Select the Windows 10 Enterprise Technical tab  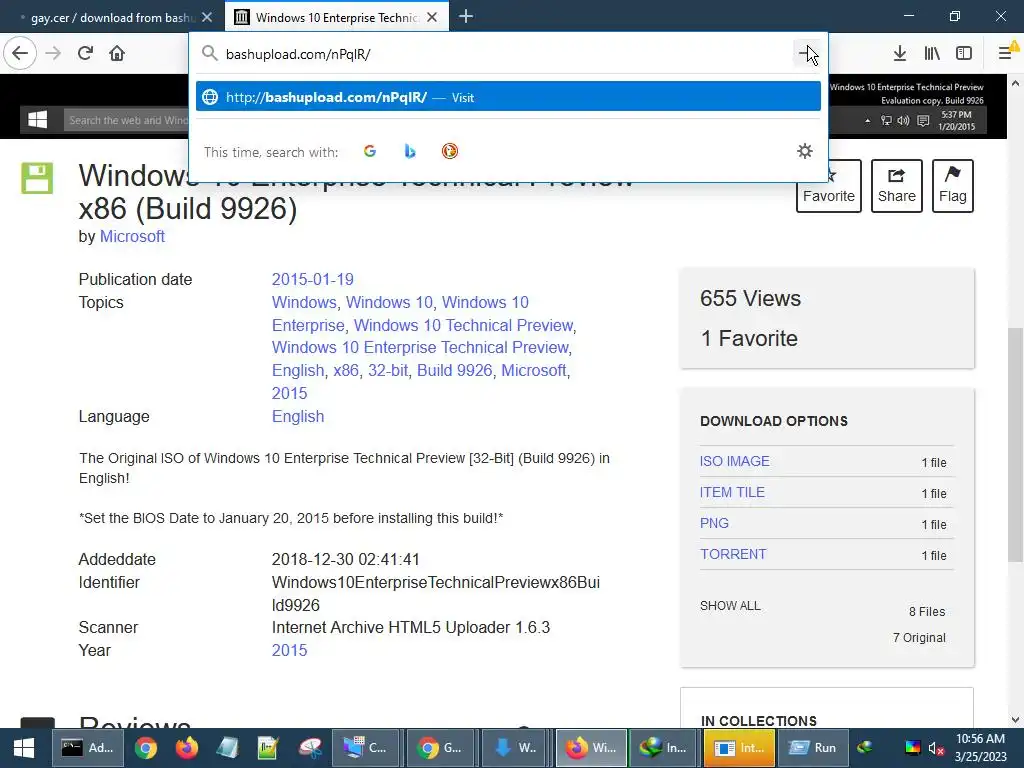click(336, 17)
